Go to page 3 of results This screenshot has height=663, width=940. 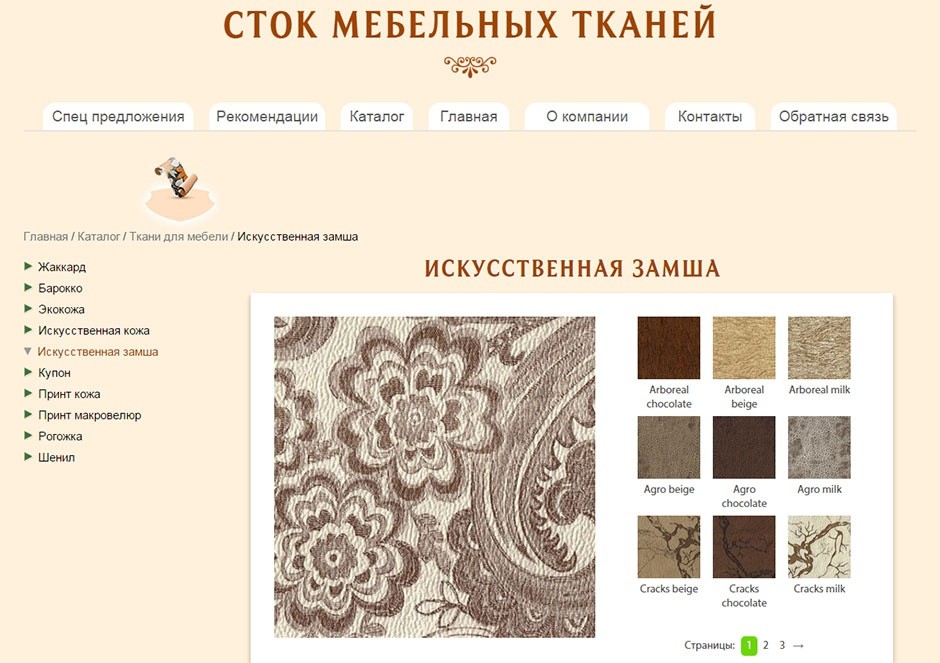[x=782, y=646]
